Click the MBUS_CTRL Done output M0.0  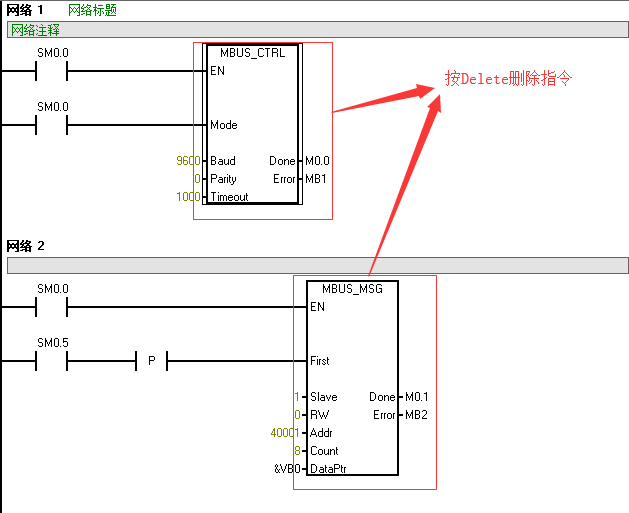(317, 161)
